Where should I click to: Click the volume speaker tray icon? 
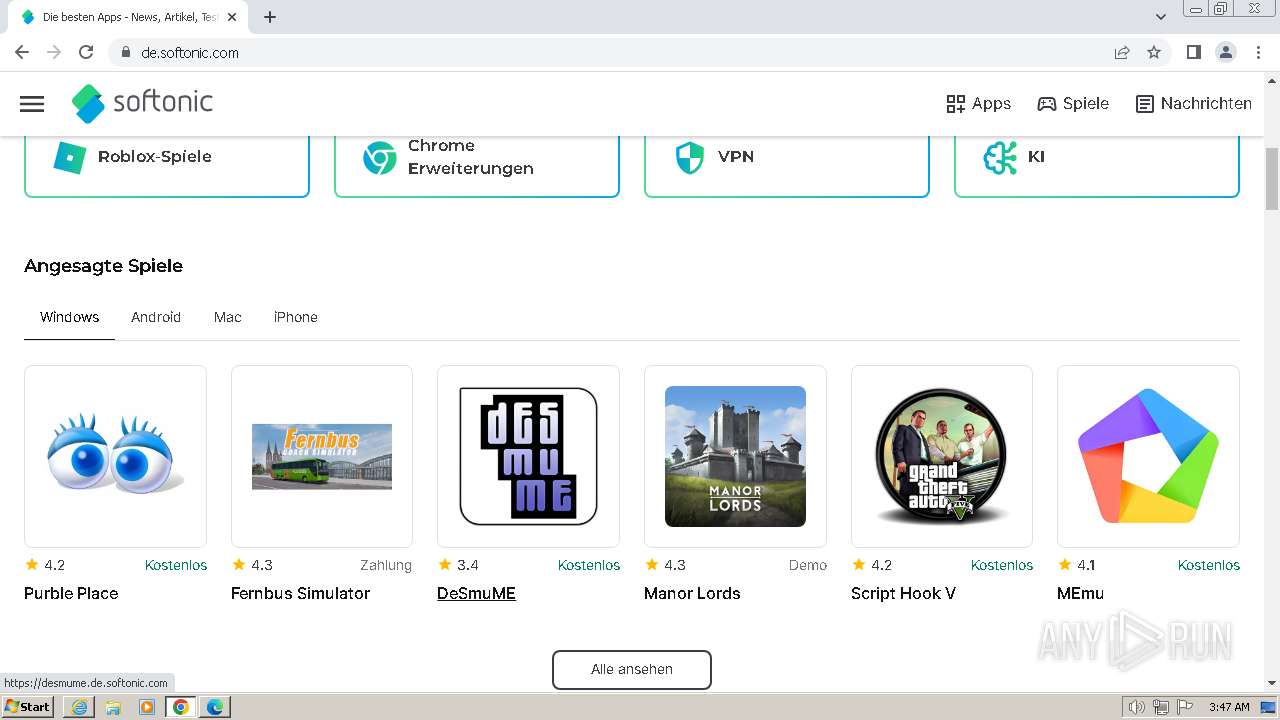(1137, 707)
